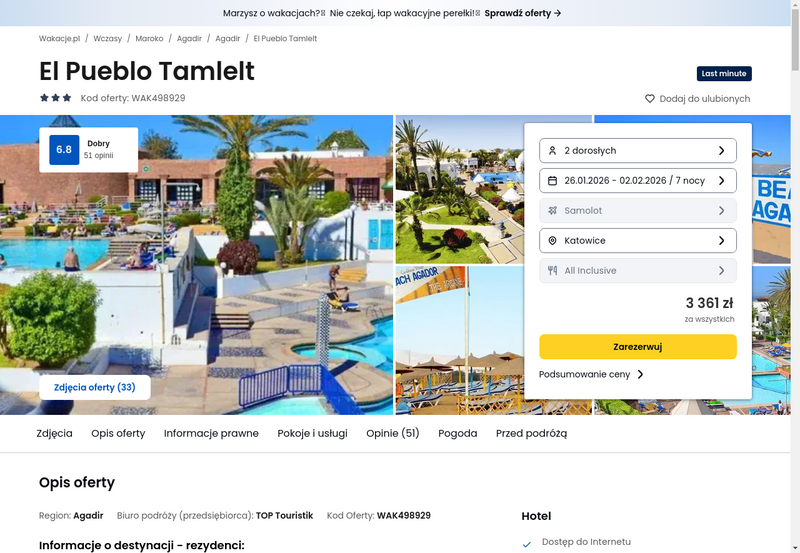This screenshot has height=553, width=800.
Task: Click the fork and knife meal icon
Action: tap(552, 270)
